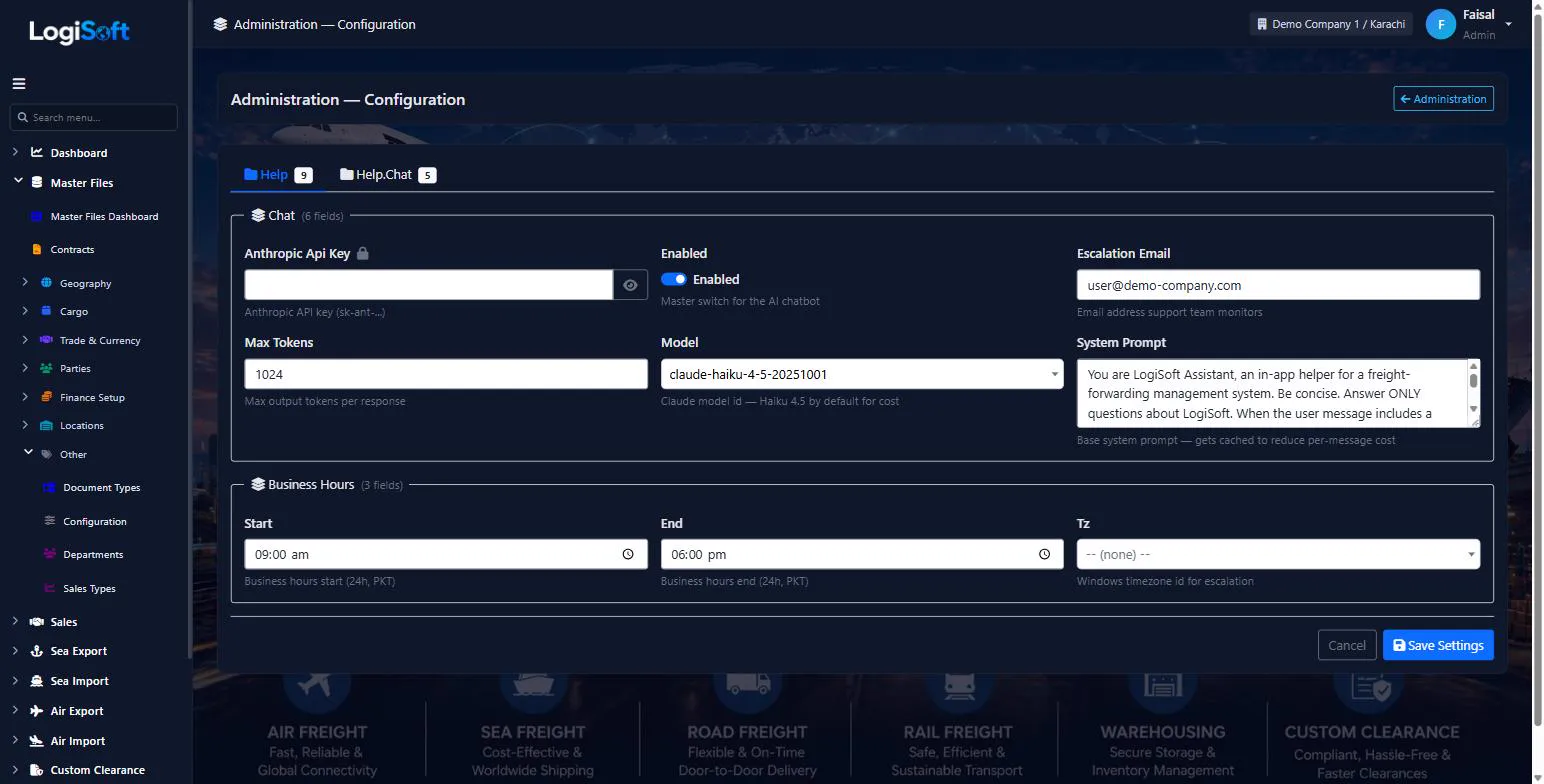
Task: Click the Master Files Dashboard link
Action: click(104, 216)
